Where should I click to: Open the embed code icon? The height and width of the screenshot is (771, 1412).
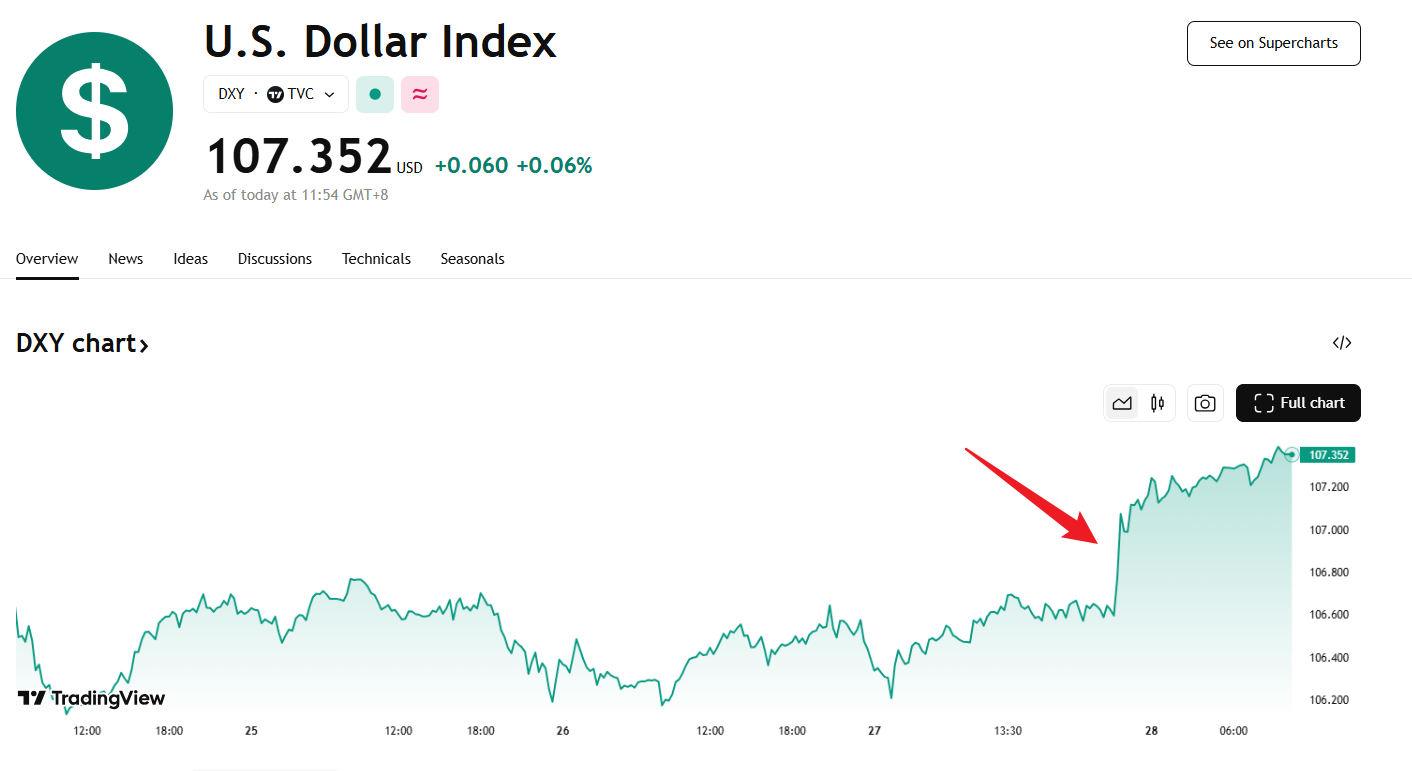(x=1342, y=343)
